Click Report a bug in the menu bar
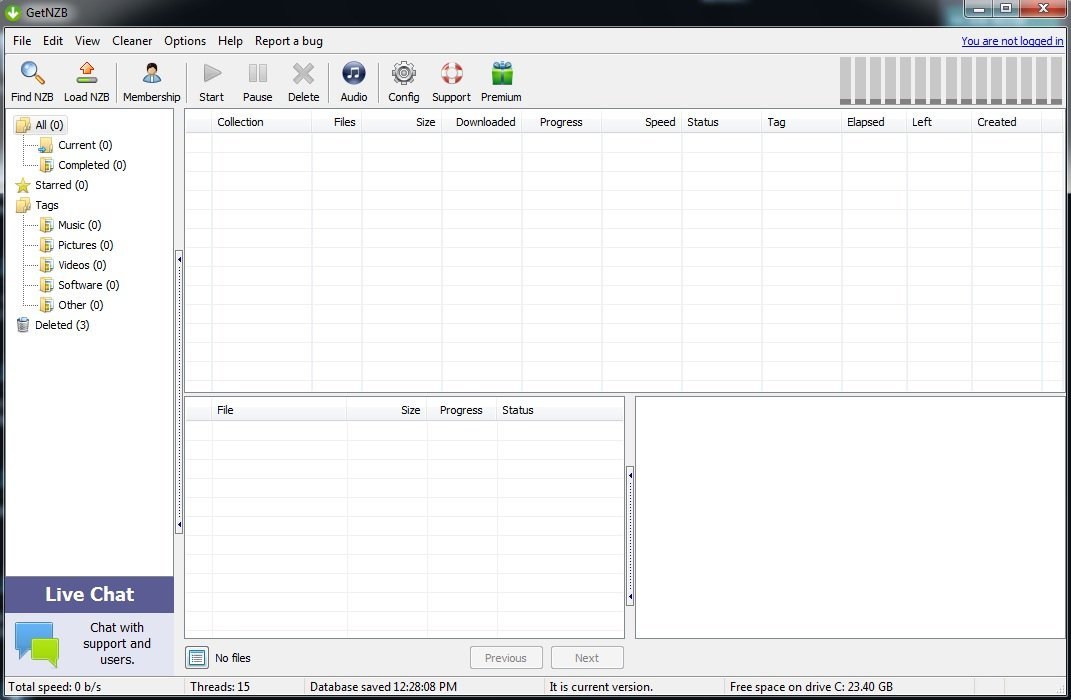This screenshot has height=700, width=1071. (288, 41)
